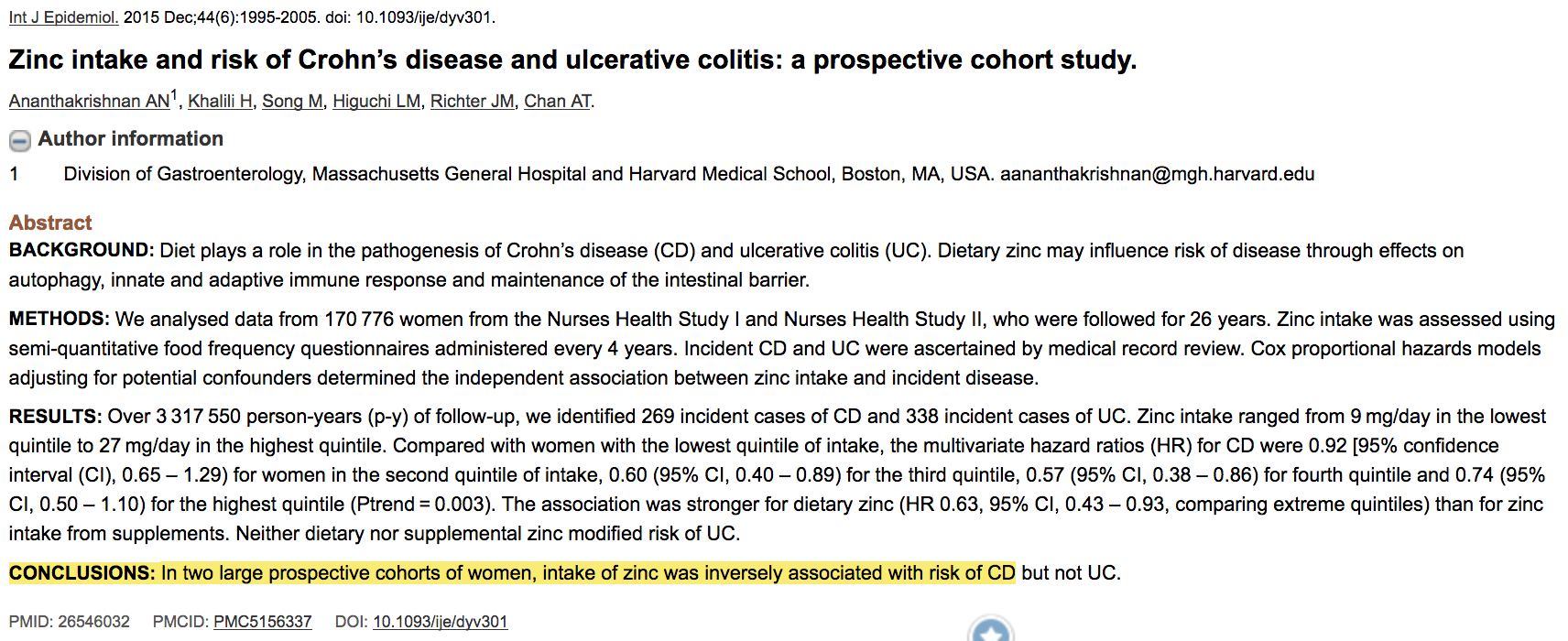1568x641 pixels.
Task: Click the yellow highlighted conclusions text
Action: pyautogui.click(x=586, y=573)
